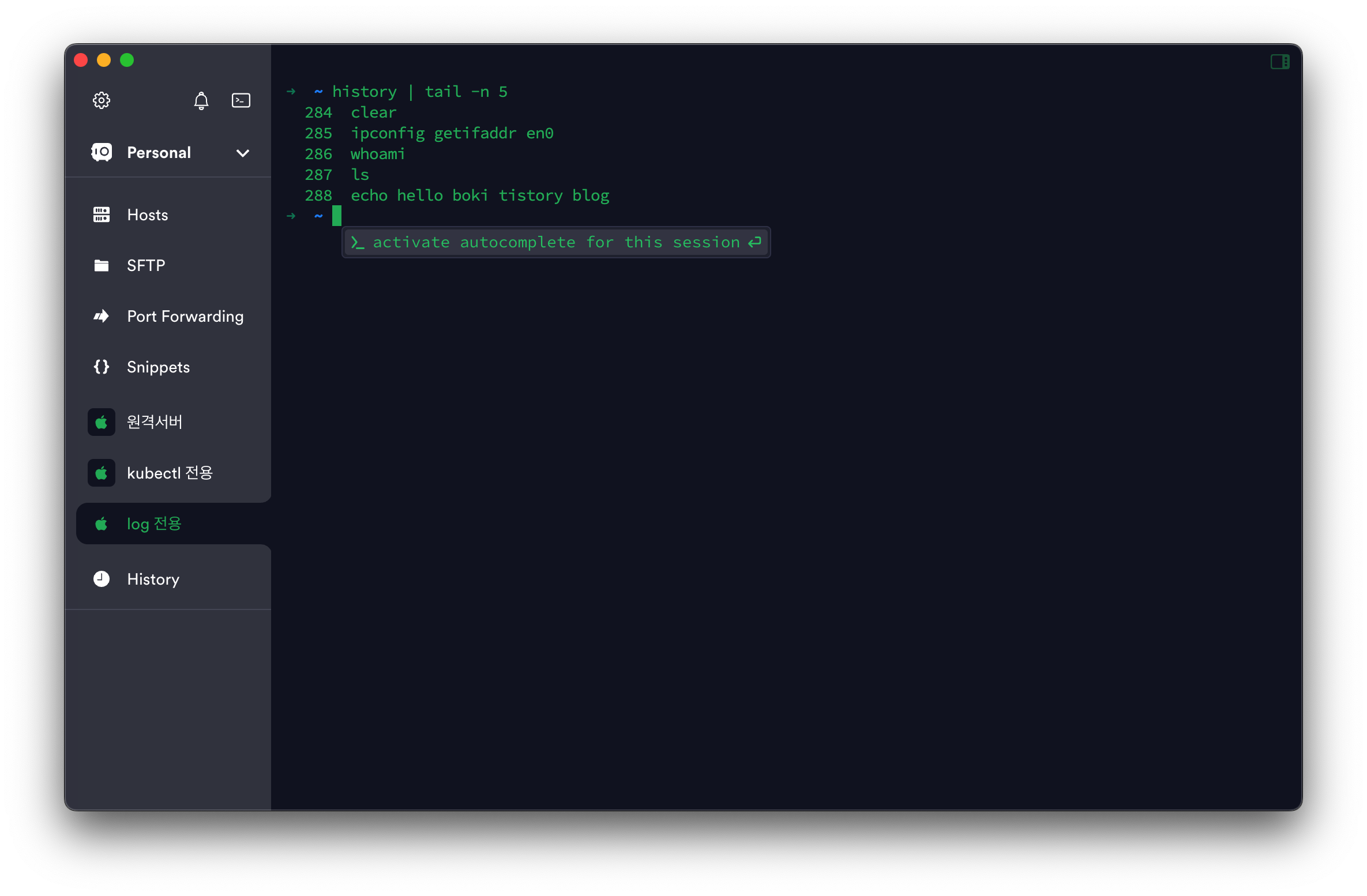1367x896 pixels.
Task: Click the SFTP folder icon
Action: pos(102,266)
